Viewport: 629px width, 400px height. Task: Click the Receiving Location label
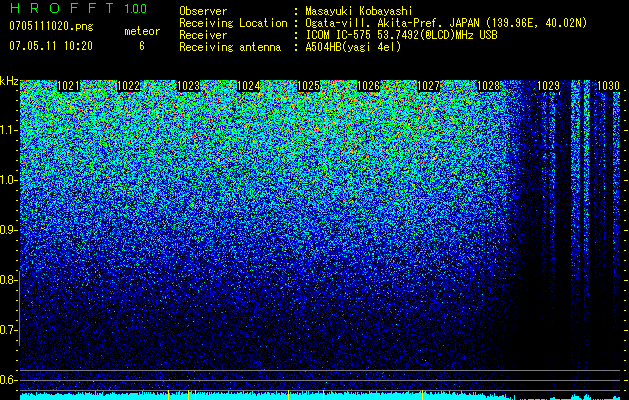click(x=233, y=23)
